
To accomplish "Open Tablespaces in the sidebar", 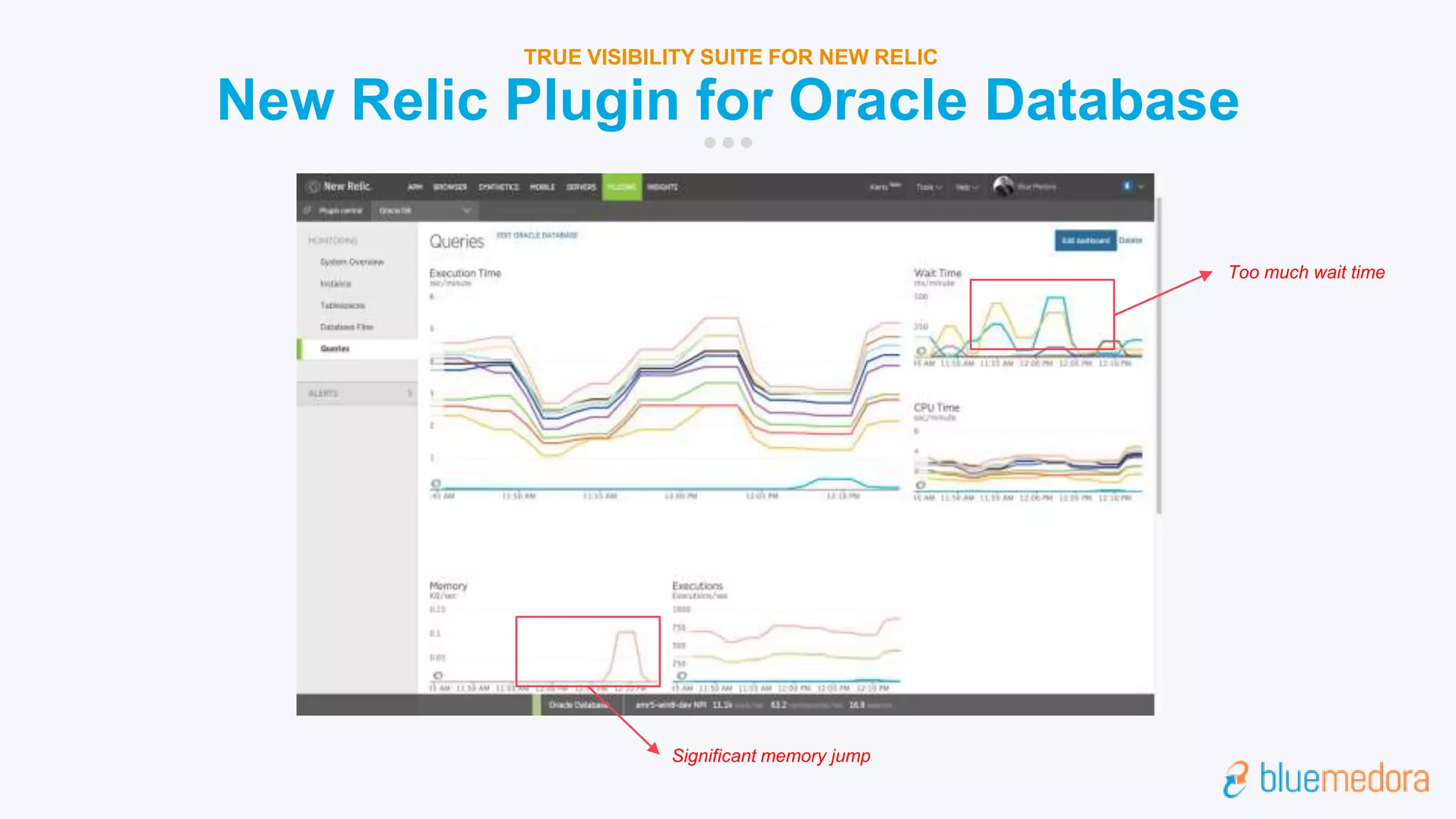I will [343, 306].
